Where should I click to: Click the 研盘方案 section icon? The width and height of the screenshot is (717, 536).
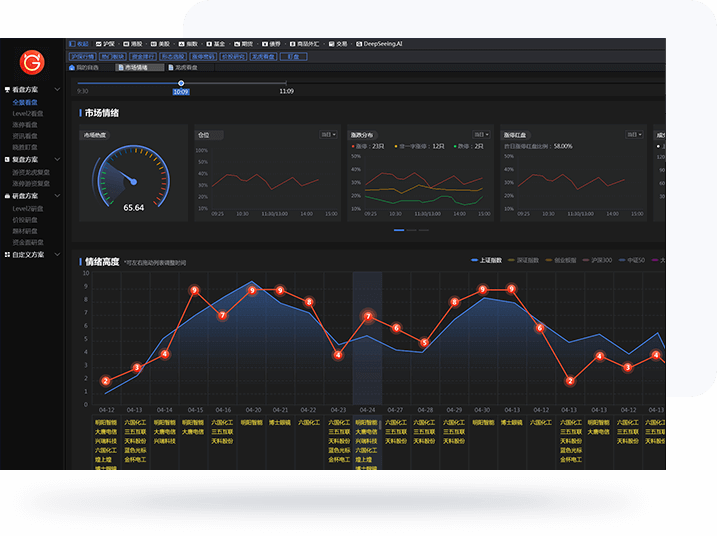click(7, 196)
